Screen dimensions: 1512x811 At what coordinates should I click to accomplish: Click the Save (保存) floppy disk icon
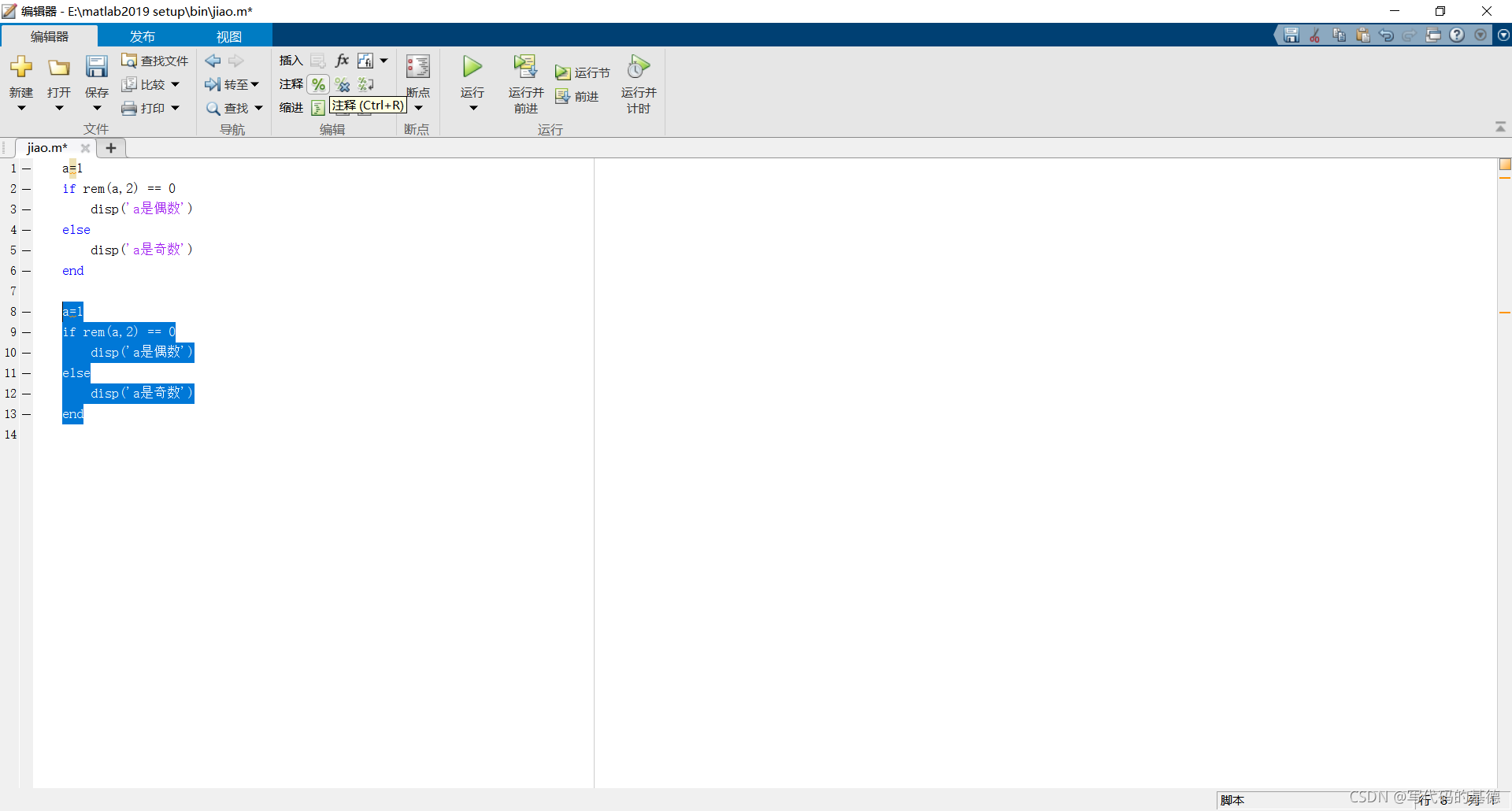[97, 66]
